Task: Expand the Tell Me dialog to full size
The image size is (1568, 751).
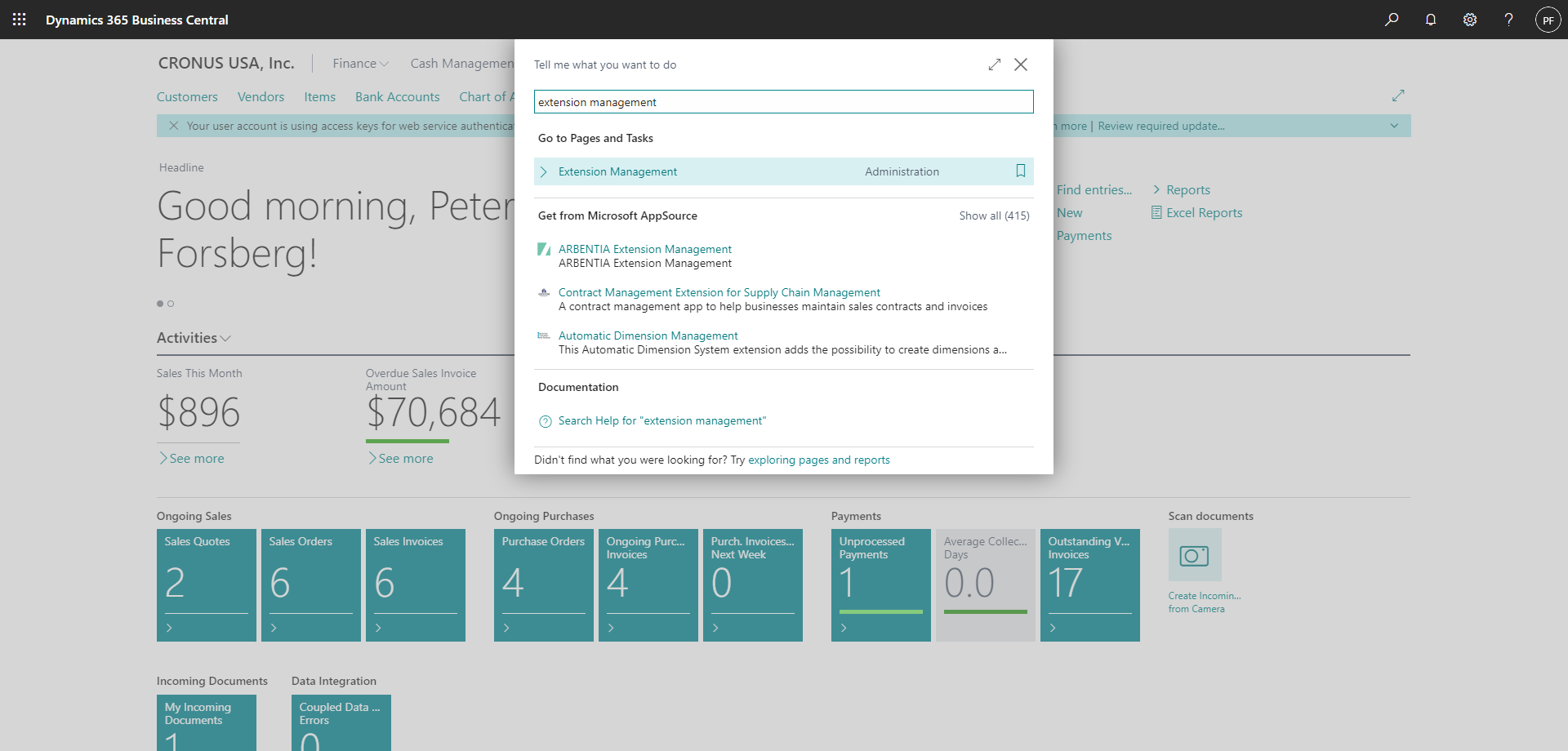Action: pos(994,64)
